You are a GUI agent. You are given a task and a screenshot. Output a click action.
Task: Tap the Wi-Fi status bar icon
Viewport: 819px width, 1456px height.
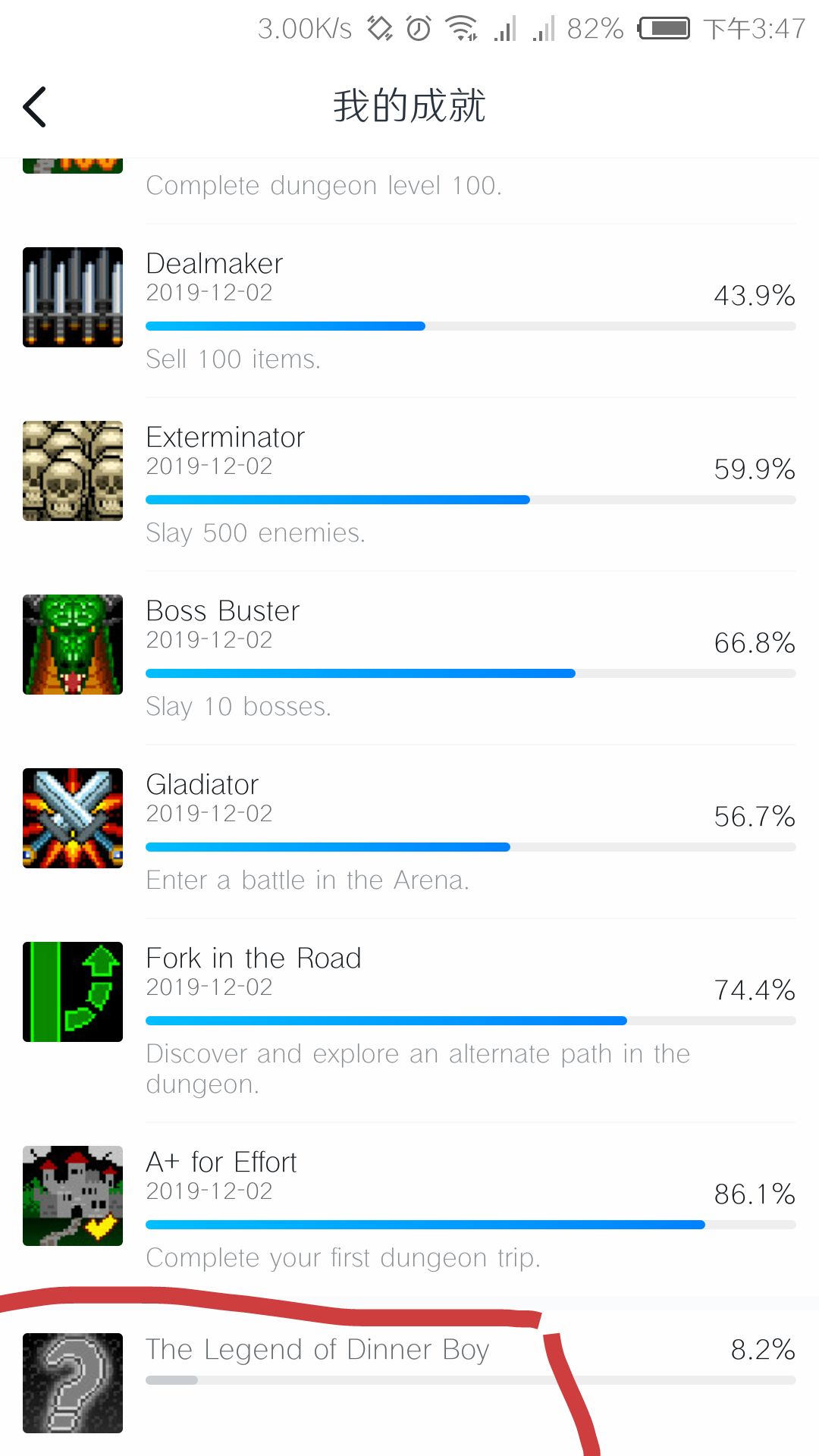coord(461,29)
